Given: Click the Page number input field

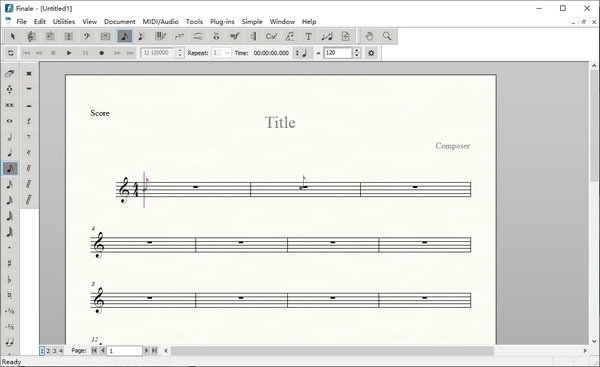Looking at the screenshot, I should point(124,351).
